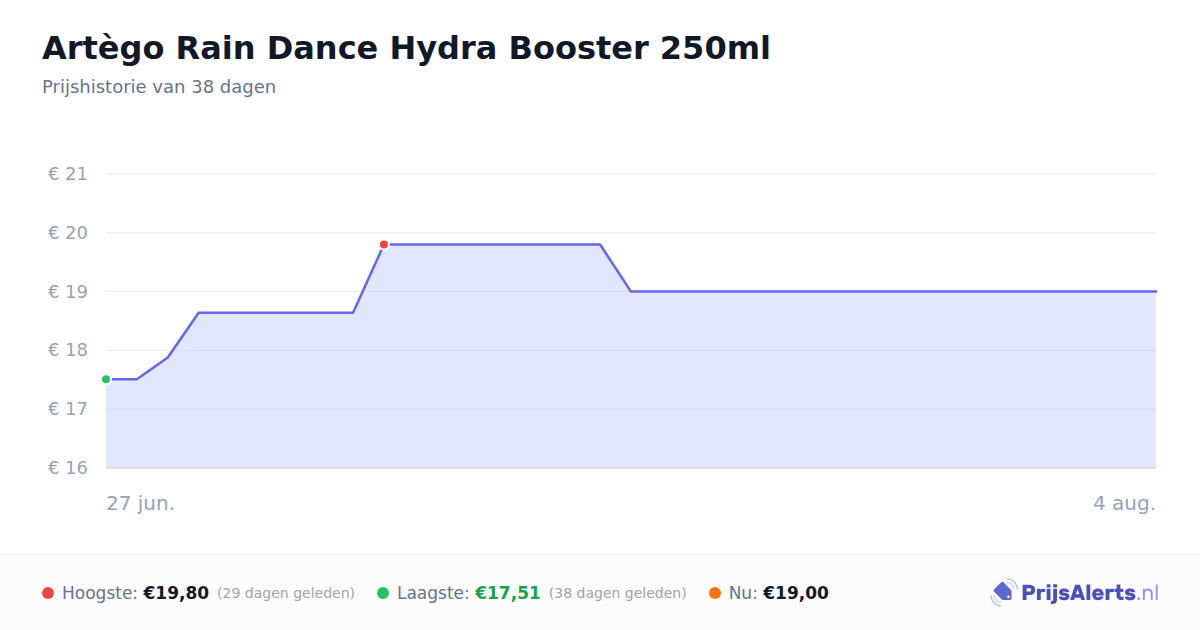This screenshot has height=630, width=1200.
Task: Click the product title Artègo Rain Dance
Action: click(x=406, y=48)
